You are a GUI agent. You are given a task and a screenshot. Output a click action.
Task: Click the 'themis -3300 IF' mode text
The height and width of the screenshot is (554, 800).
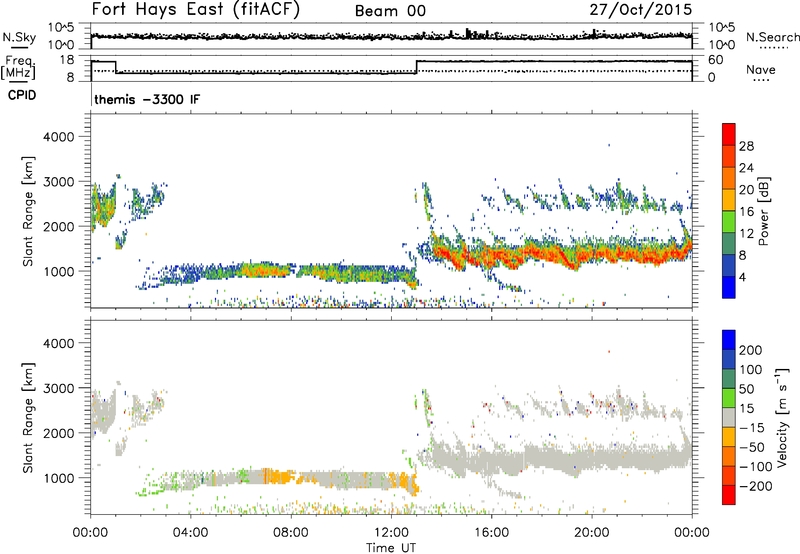click(147, 99)
